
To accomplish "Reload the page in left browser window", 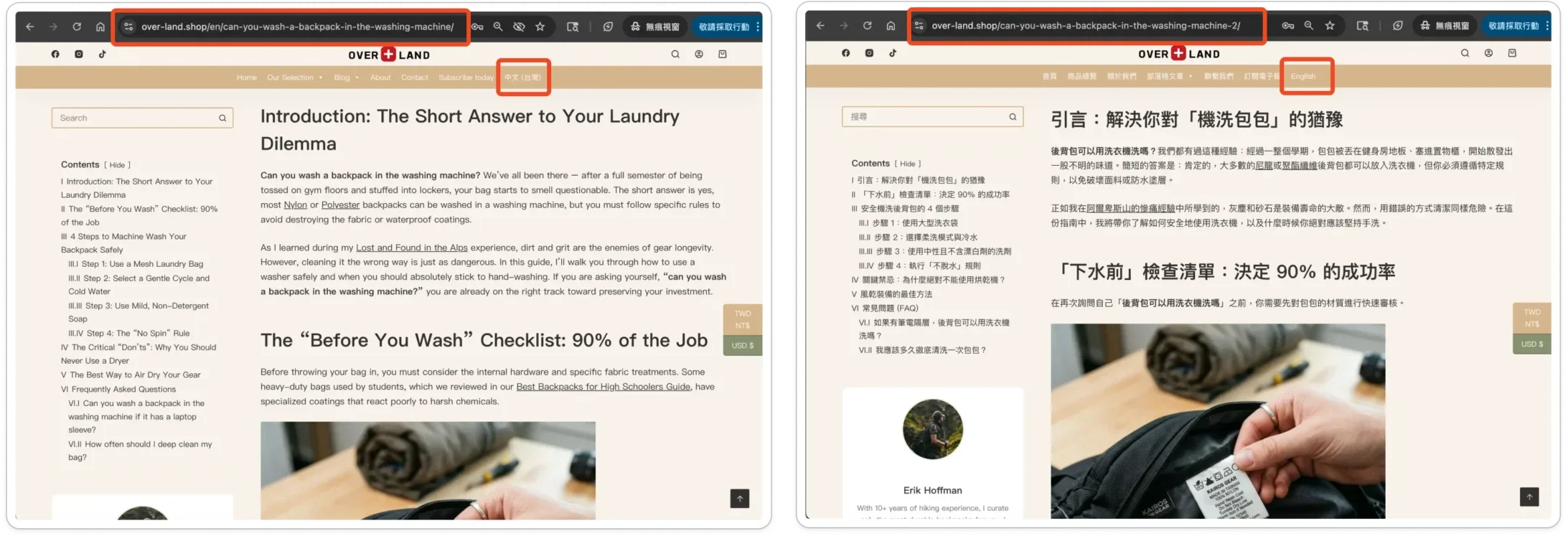I will tap(77, 27).
